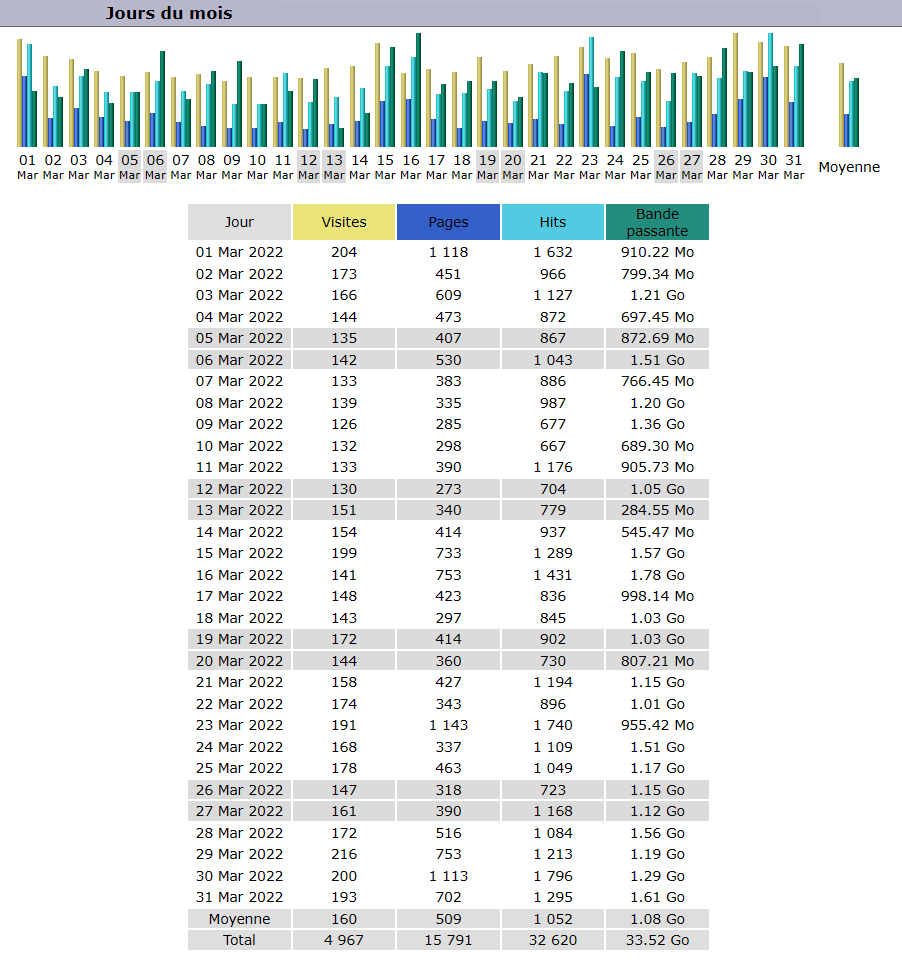Click pages value '1 143' for 23 Mar
Viewport: 902px width, 962px height.
pyautogui.click(x=448, y=725)
